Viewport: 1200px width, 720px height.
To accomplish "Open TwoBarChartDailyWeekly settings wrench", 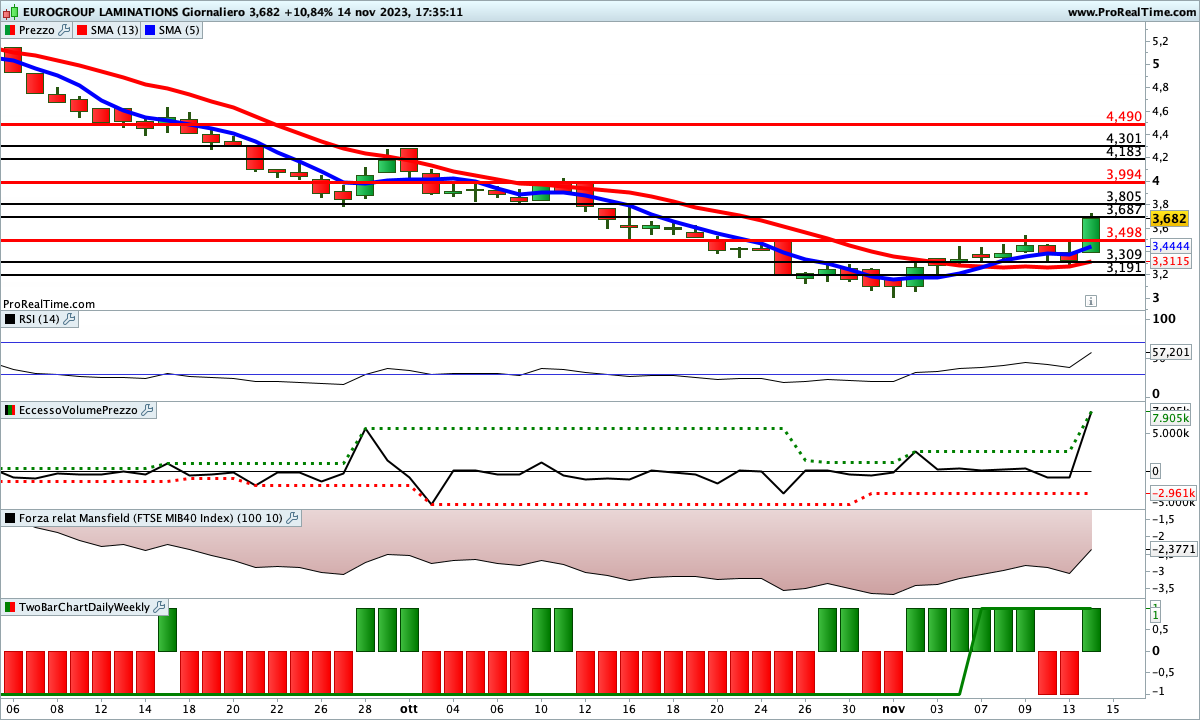I will [161, 607].
